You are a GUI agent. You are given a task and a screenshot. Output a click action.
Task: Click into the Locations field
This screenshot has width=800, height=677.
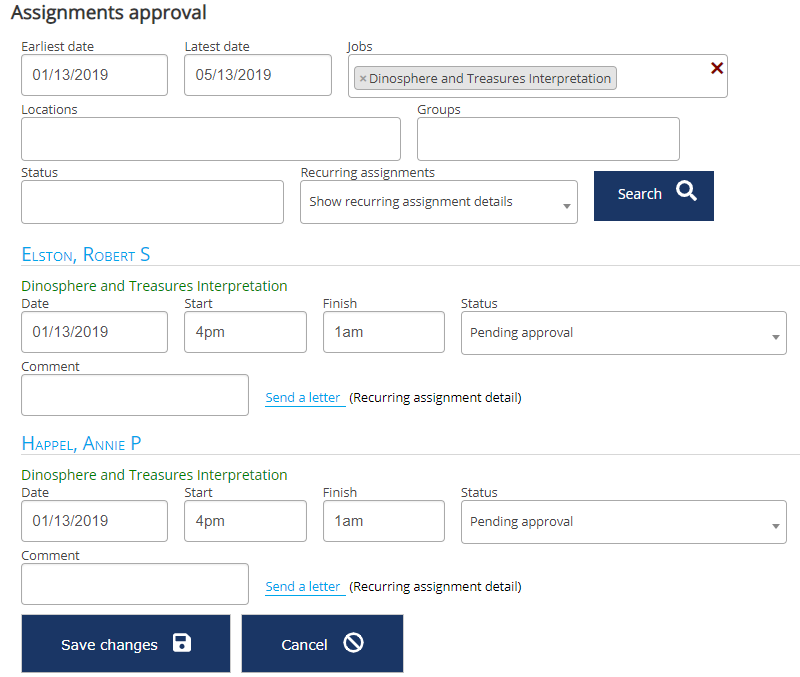[x=210, y=139]
